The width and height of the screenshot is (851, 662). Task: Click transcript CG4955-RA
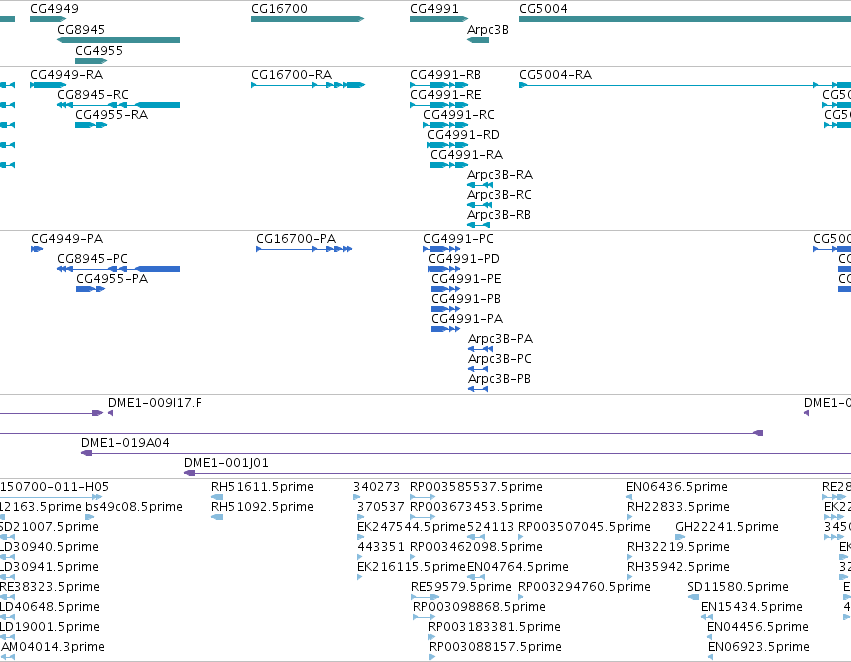tap(111, 114)
